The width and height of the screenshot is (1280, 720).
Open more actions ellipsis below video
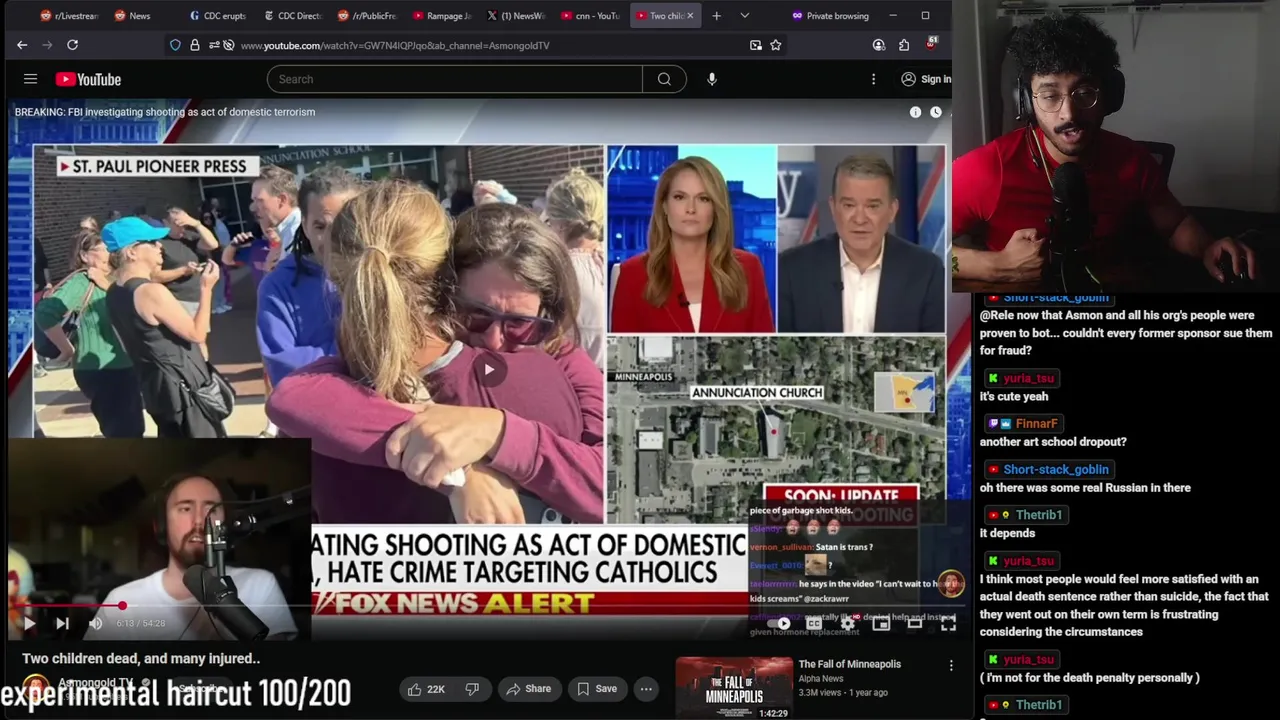646,689
